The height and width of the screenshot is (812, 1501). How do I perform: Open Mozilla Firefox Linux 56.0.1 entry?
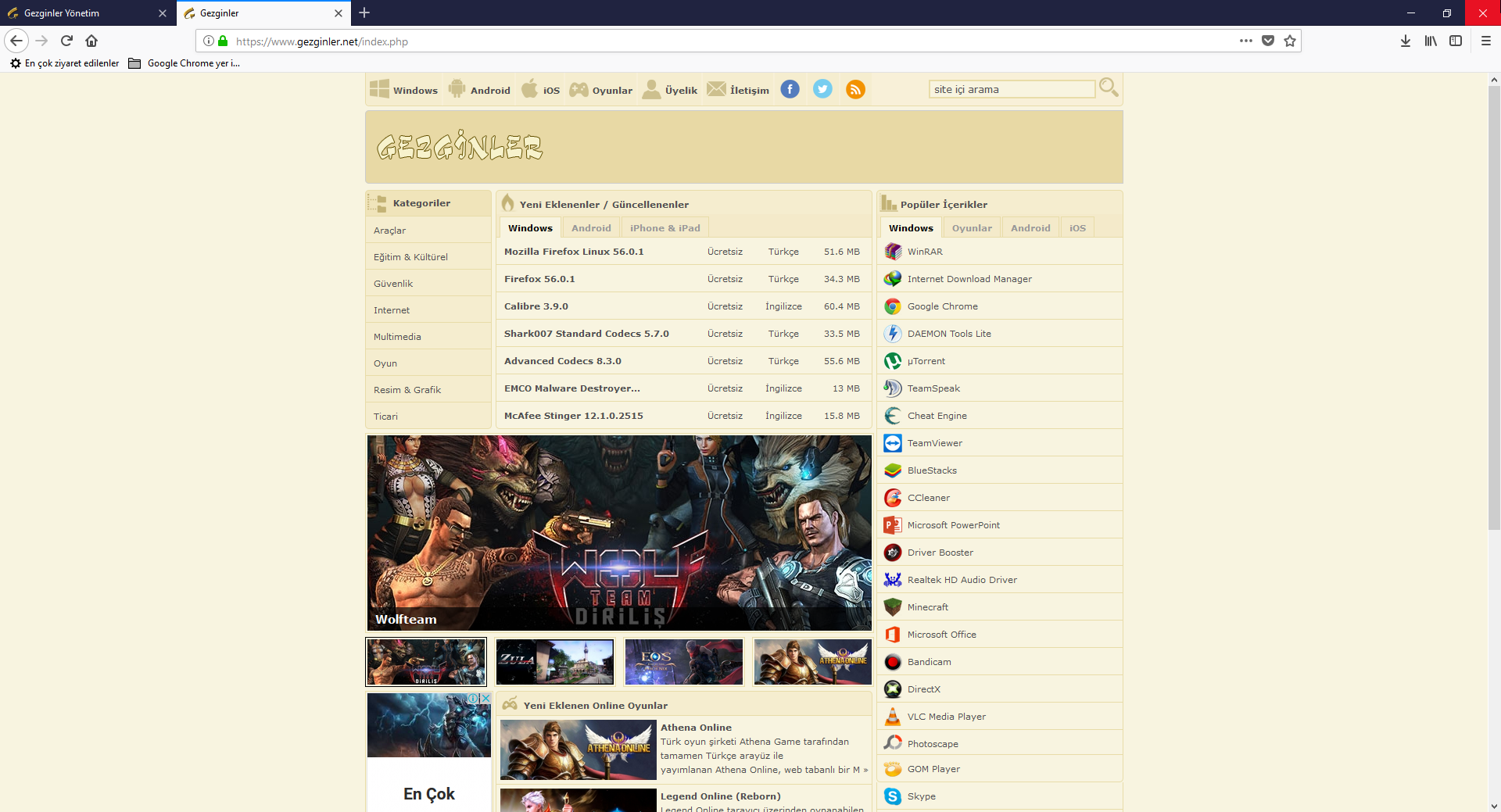click(574, 252)
